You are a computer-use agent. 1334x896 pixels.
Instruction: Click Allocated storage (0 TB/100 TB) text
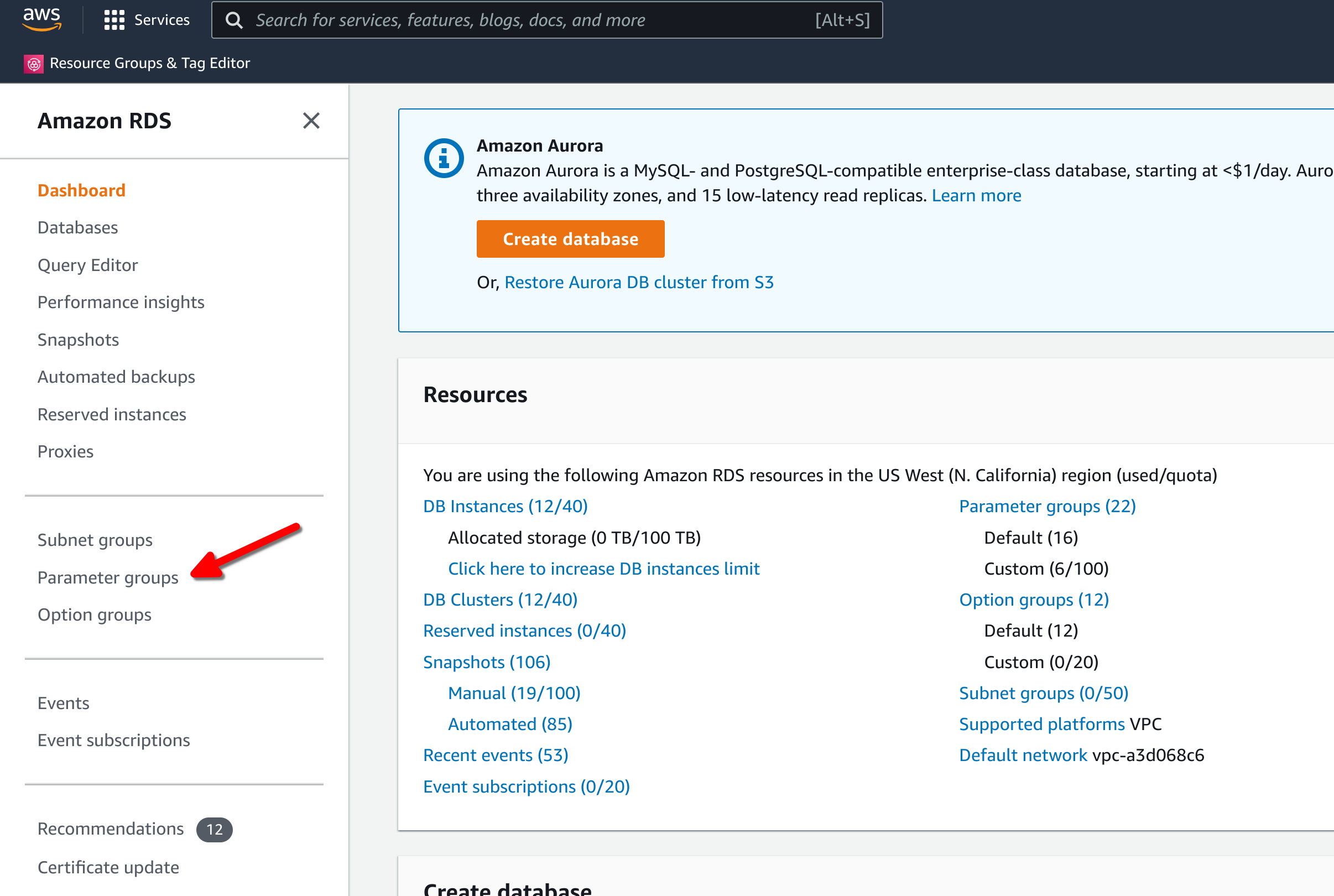tap(574, 538)
